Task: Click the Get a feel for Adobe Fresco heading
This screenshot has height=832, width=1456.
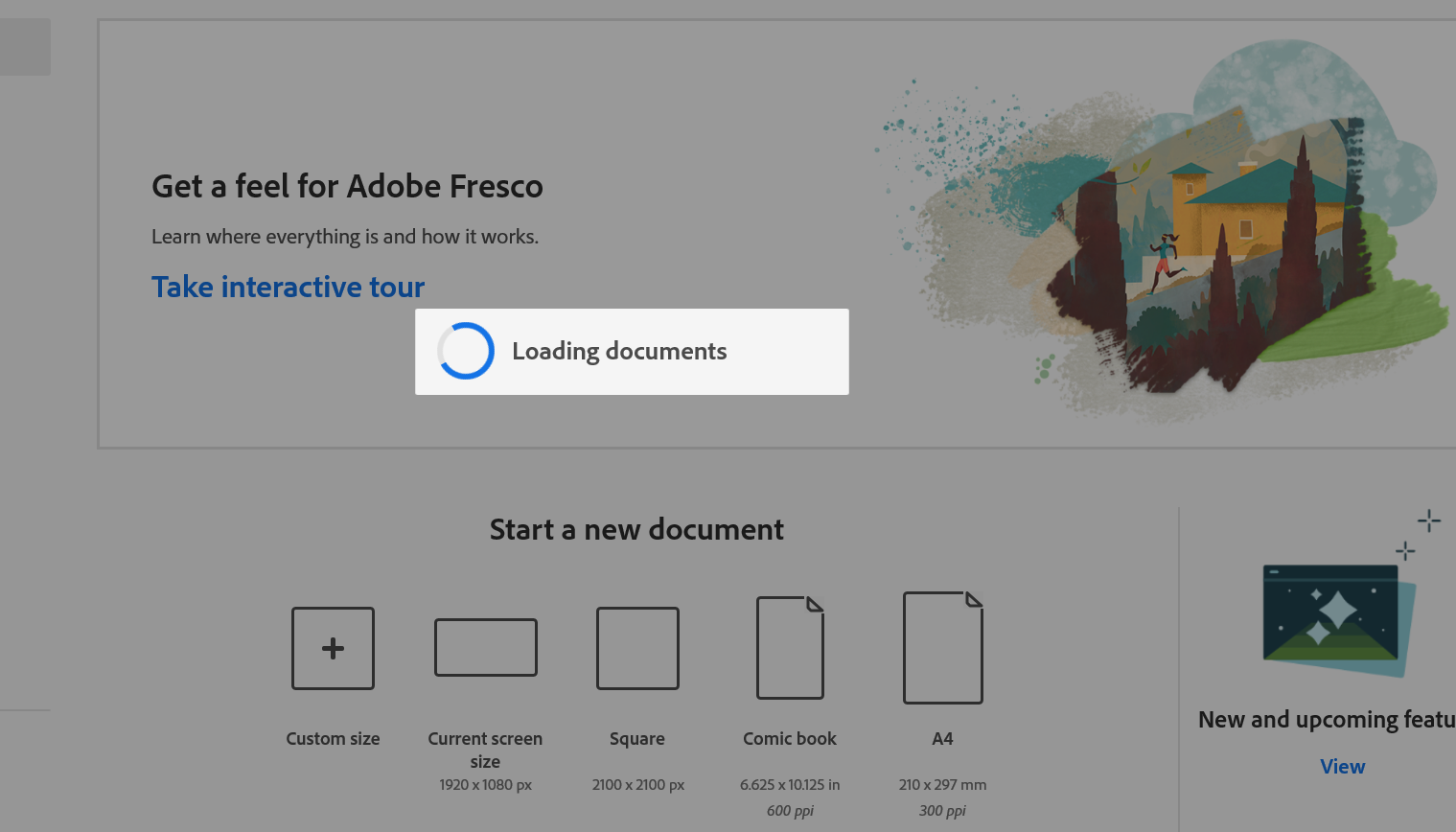Action: tap(347, 186)
